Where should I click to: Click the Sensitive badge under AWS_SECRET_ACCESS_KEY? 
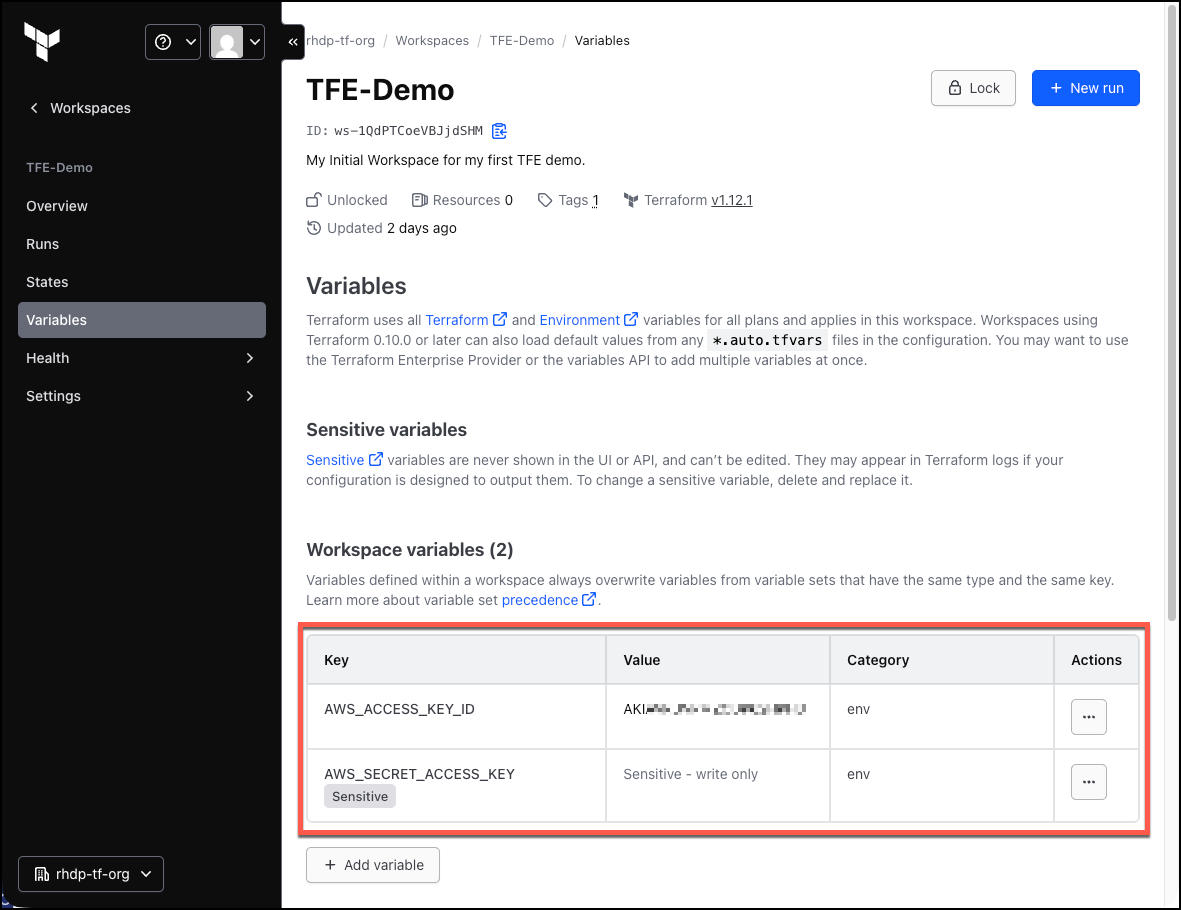(x=360, y=796)
